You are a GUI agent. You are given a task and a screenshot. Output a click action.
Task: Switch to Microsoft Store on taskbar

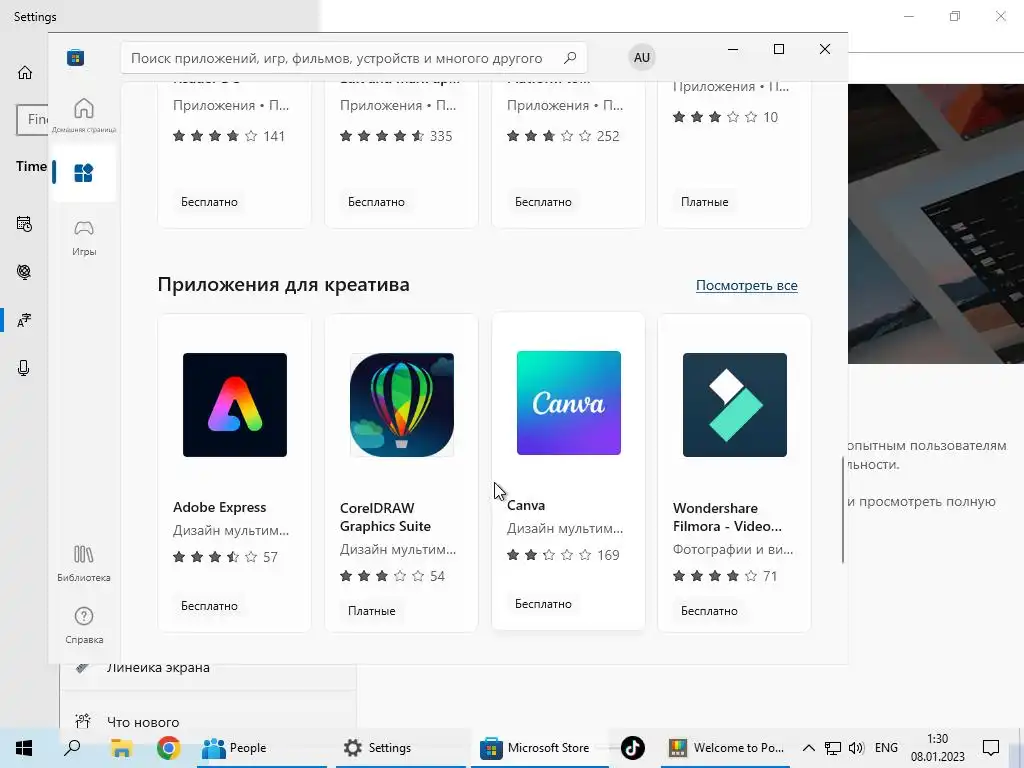click(538, 748)
